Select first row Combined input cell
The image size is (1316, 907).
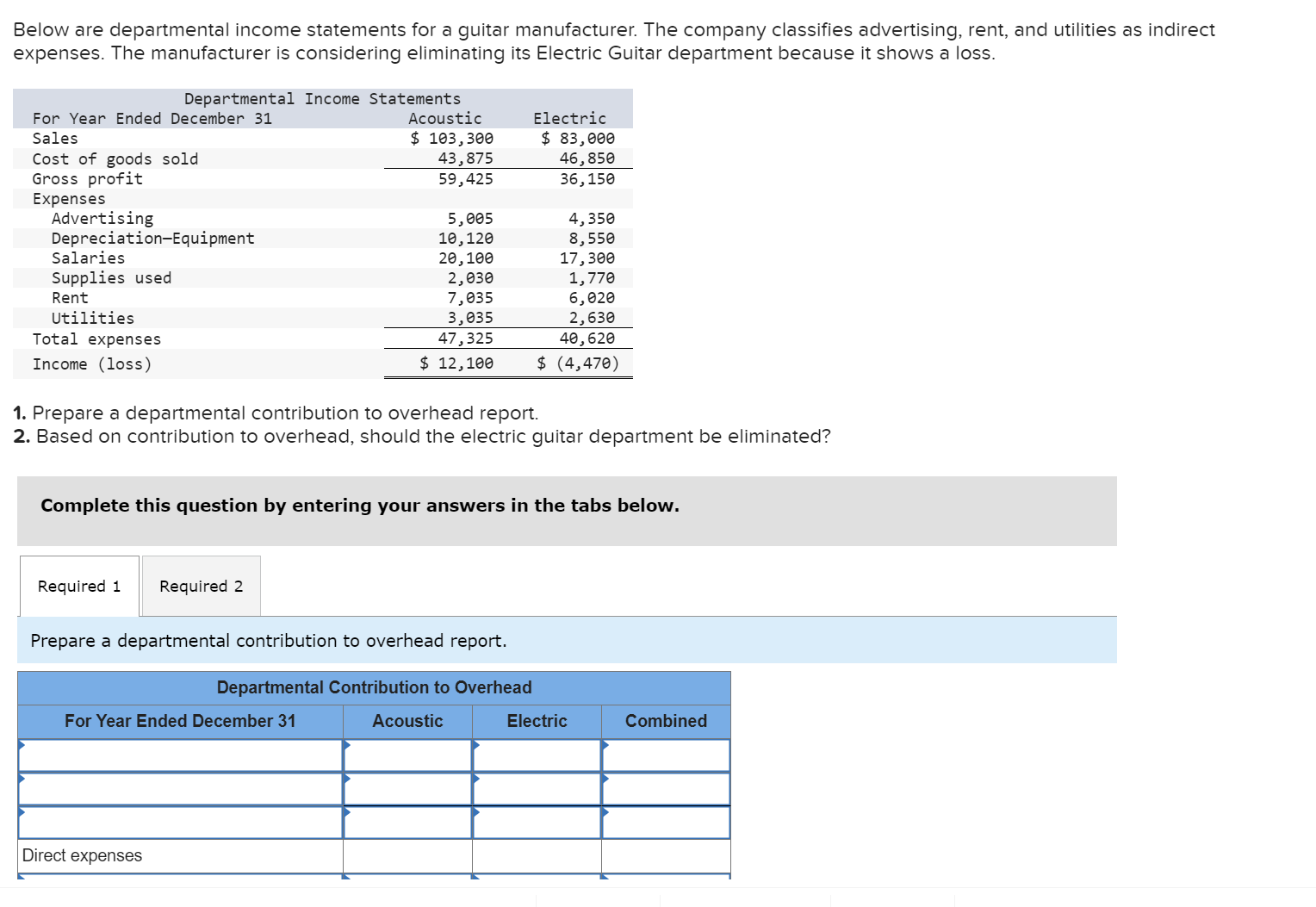666,755
